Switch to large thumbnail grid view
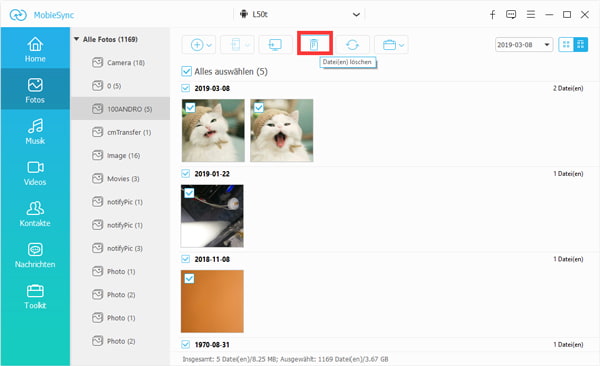Screen dimensions: 600x366 [x=580, y=44]
